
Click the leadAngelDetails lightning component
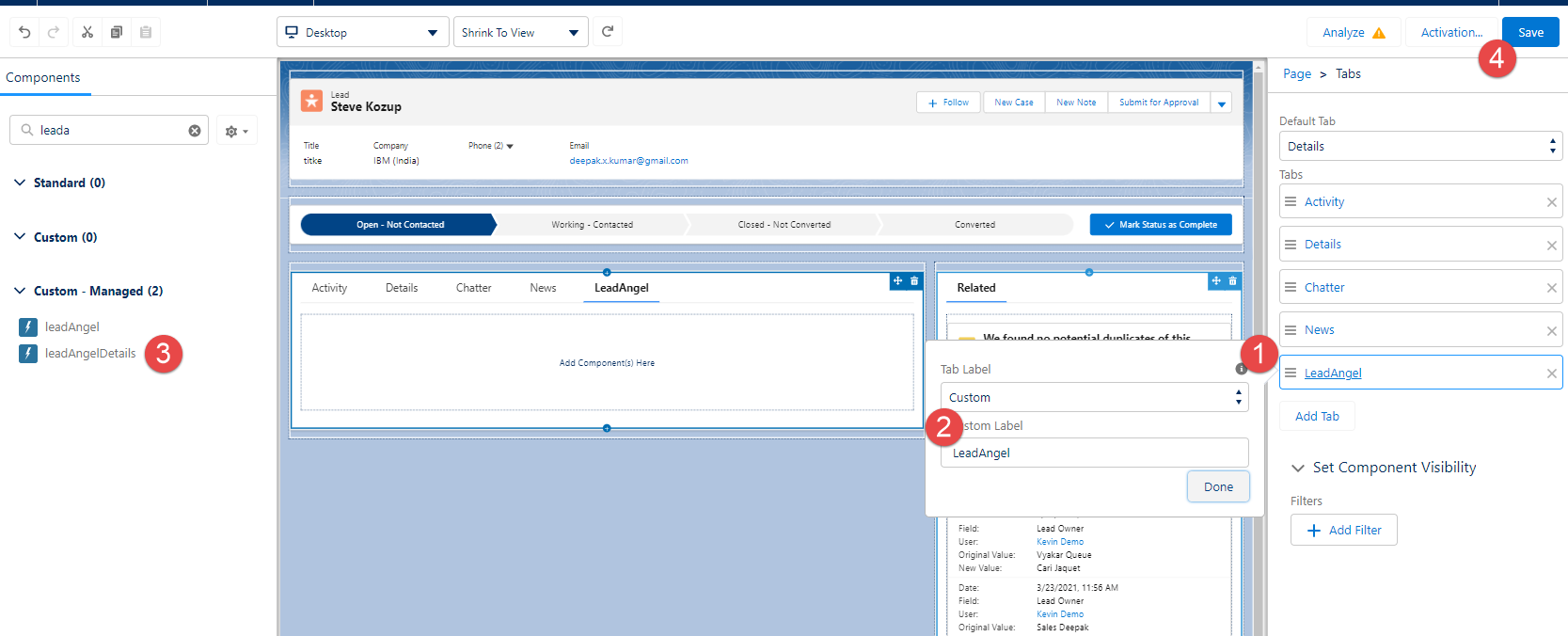(x=90, y=354)
